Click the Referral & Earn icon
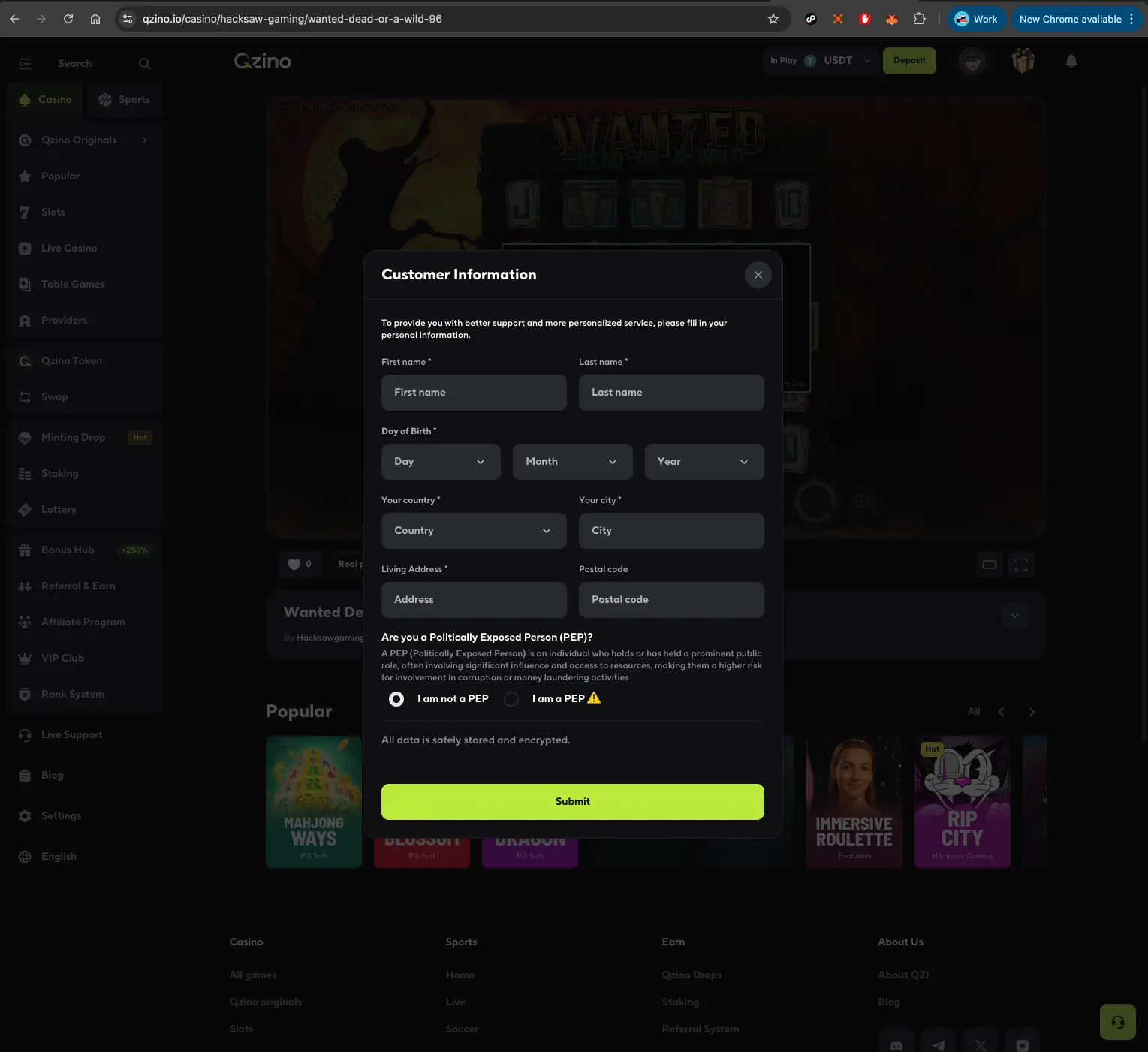1148x1052 pixels. 25,586
